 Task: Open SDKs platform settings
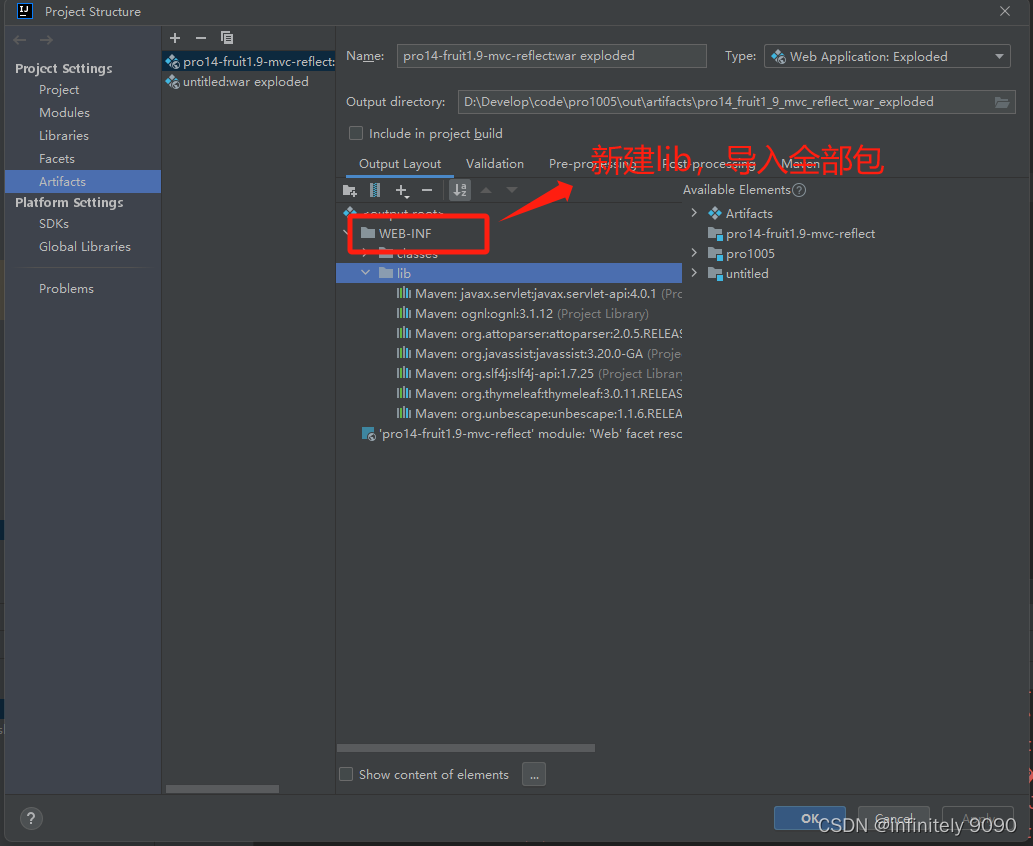pos(53,223)
